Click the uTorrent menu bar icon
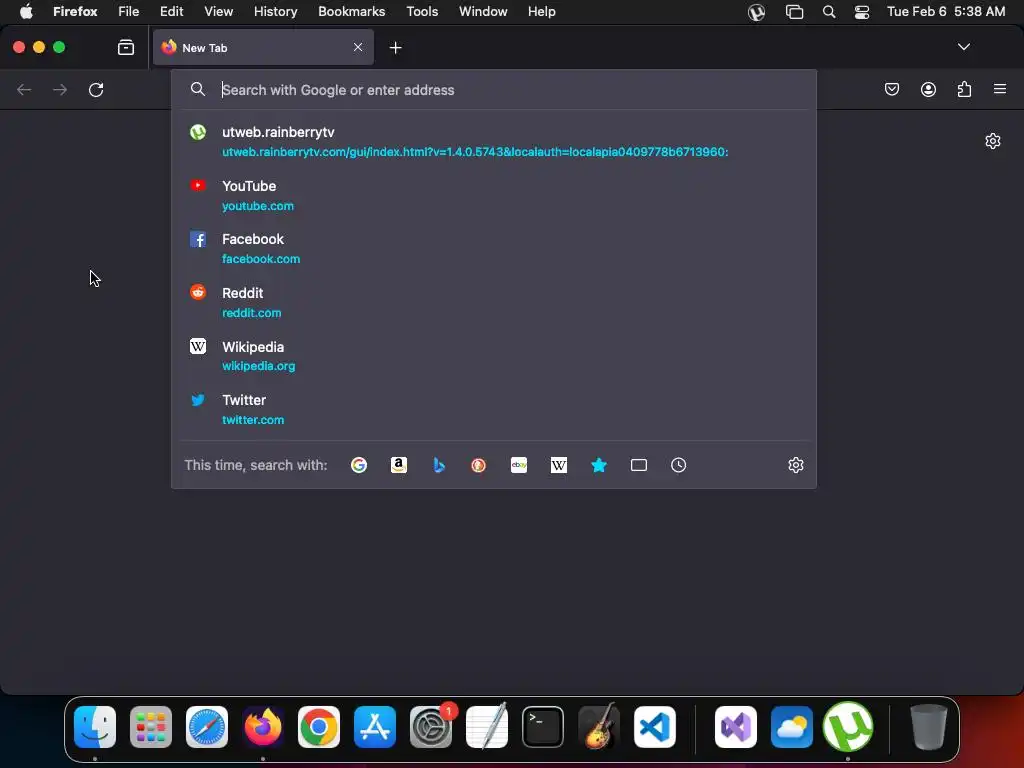1024x768 pixels. [756, 12]
